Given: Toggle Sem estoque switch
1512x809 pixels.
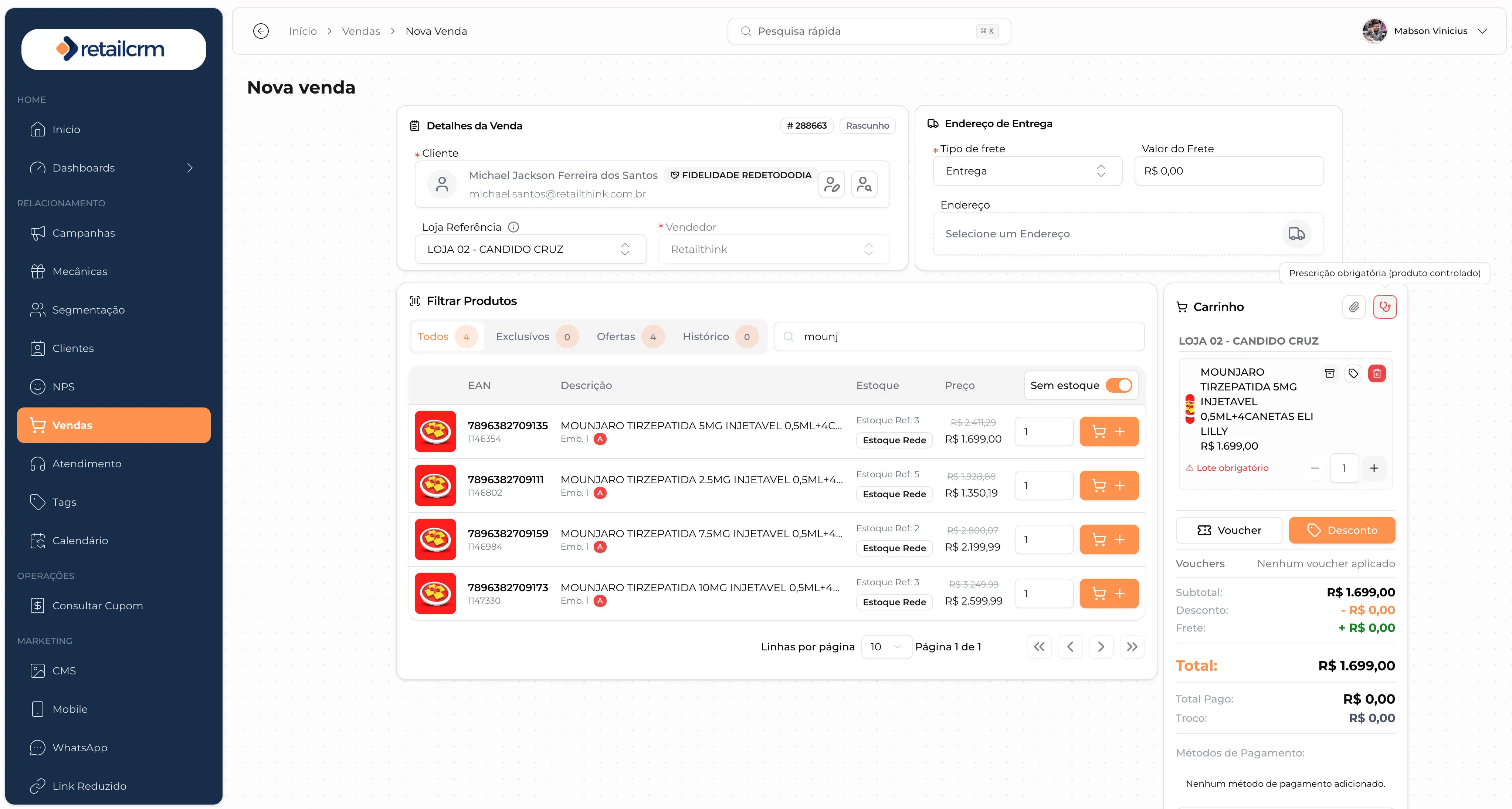Looking at the screenshot, I should point(1118,386).
